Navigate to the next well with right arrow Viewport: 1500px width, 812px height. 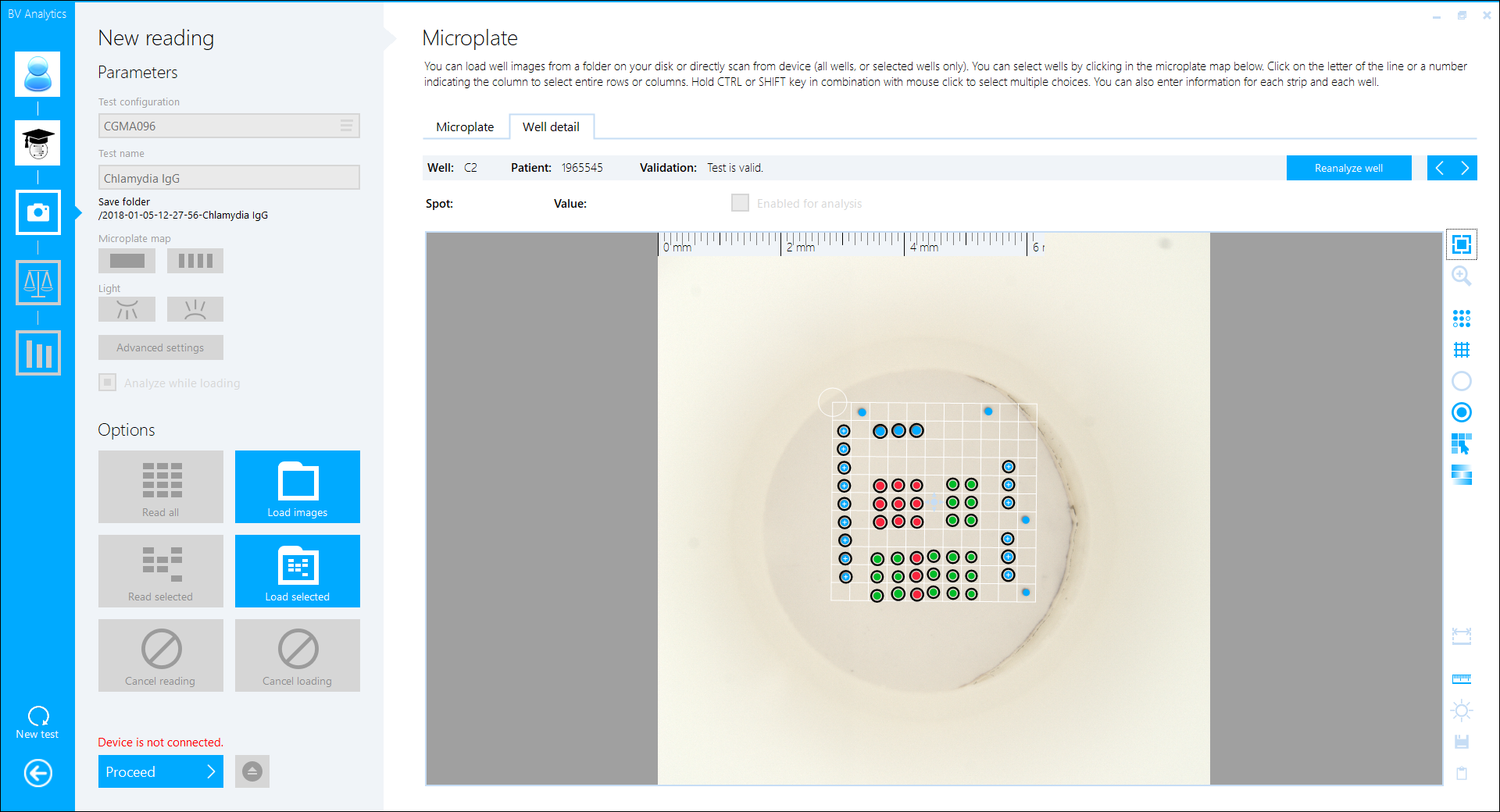coord(1466,168)
